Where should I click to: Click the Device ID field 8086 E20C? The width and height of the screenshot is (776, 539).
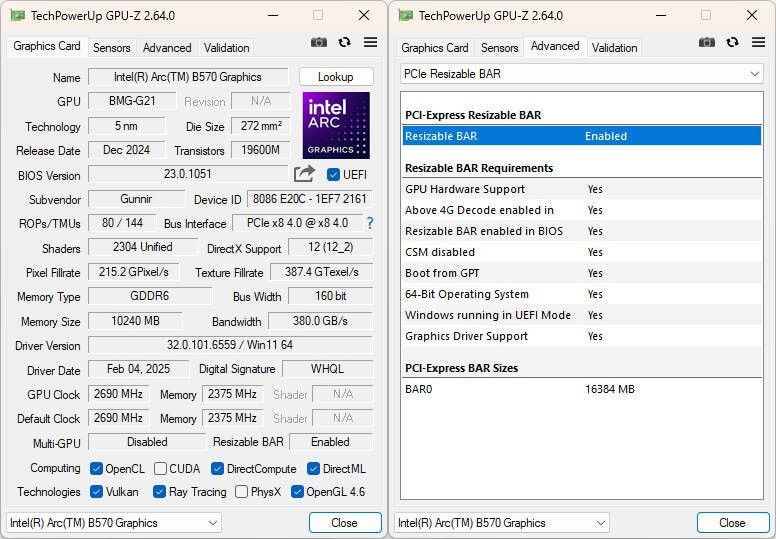tap(310, 199)
